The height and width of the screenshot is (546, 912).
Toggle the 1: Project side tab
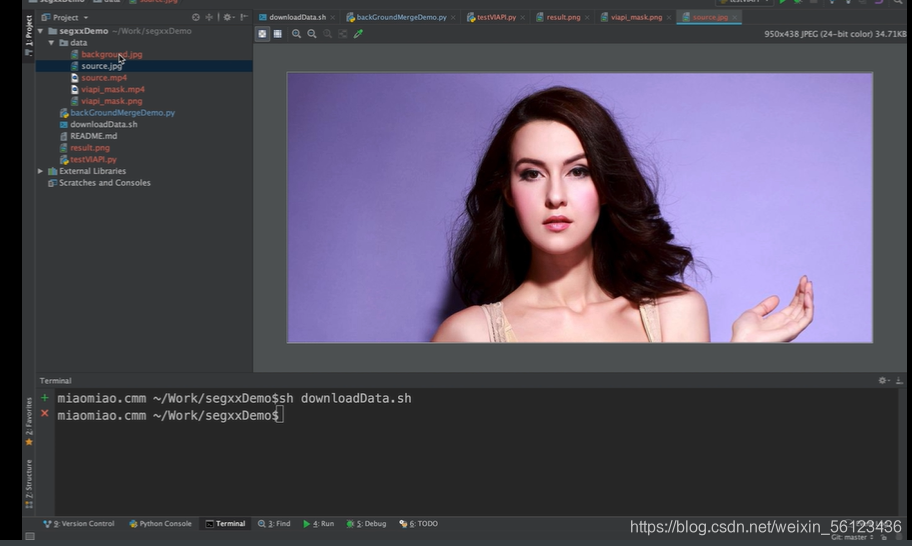[x=28, y=35]
